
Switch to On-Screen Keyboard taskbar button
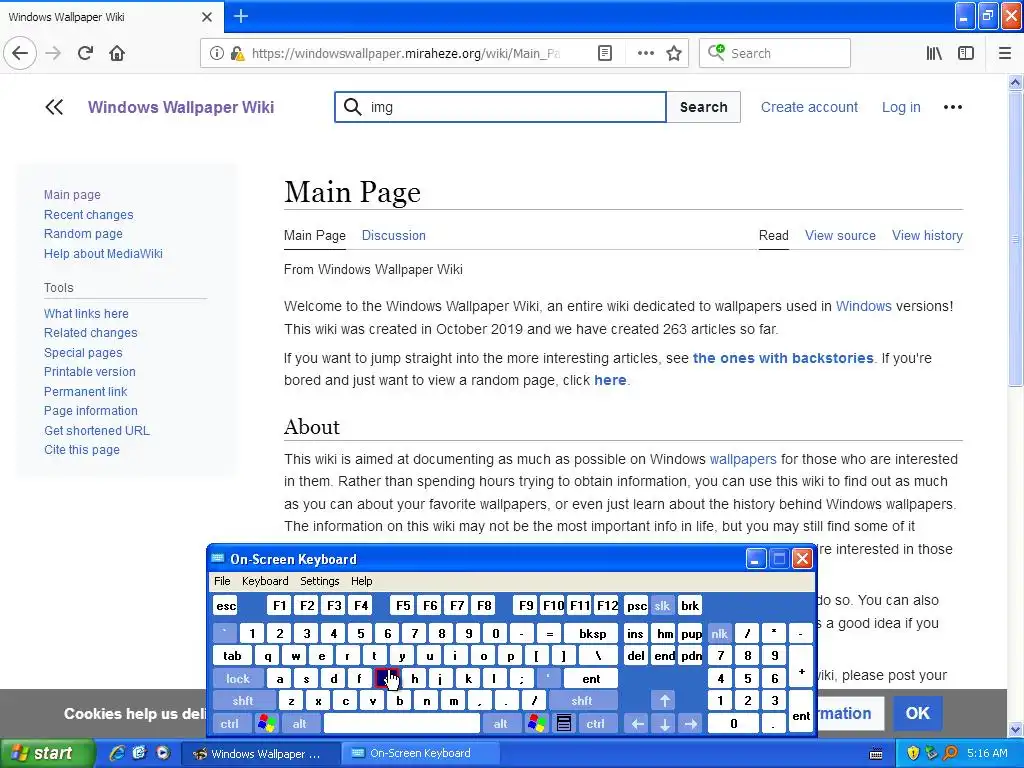point(420,754)
